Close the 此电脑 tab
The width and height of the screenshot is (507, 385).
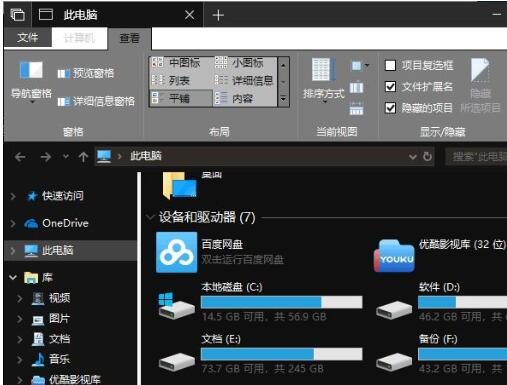point(190,15)
